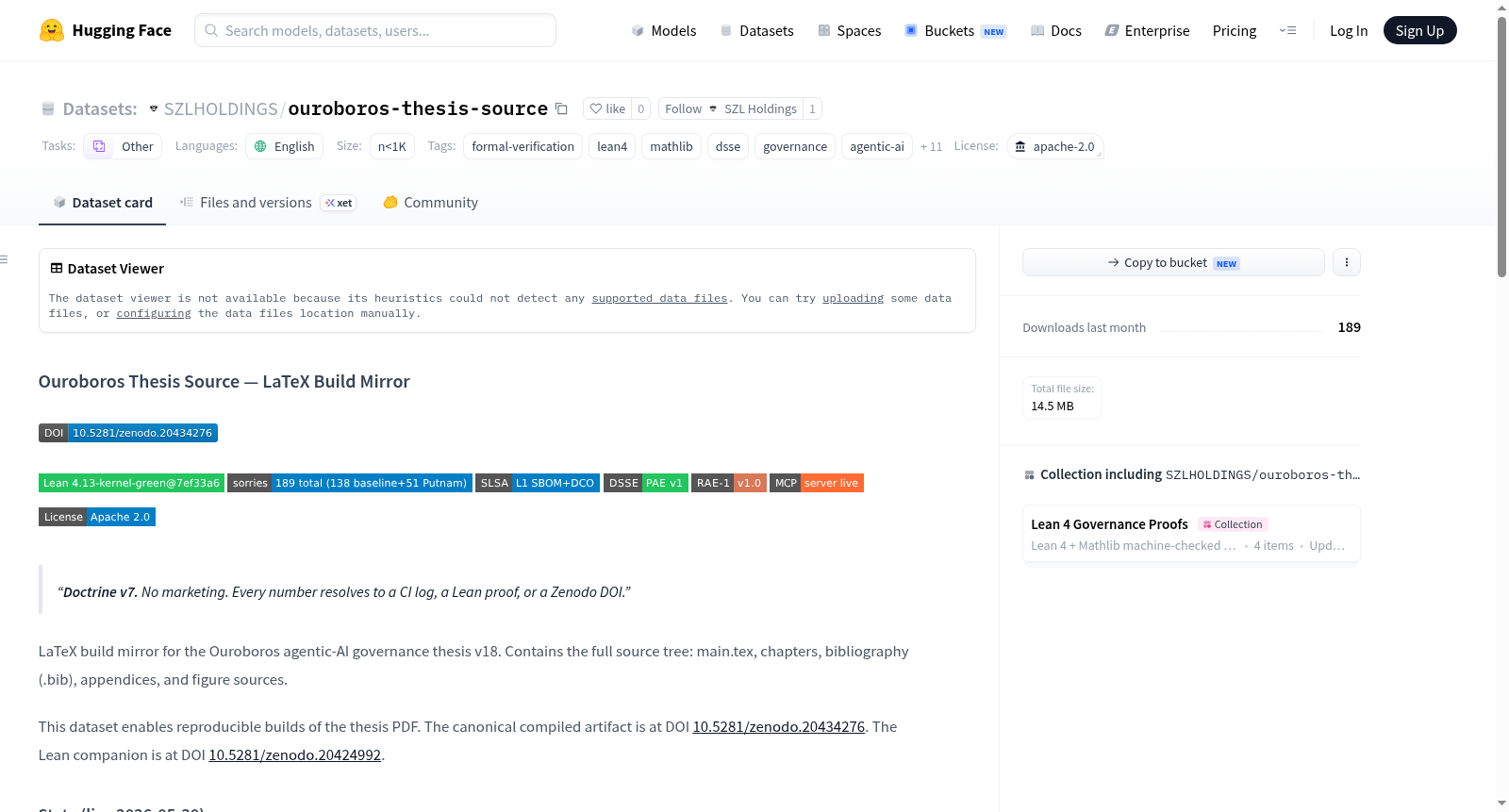Click the Hugging Face brand name
The width and height of the screenshot is (1509, 812).
(x=122, y=30)
